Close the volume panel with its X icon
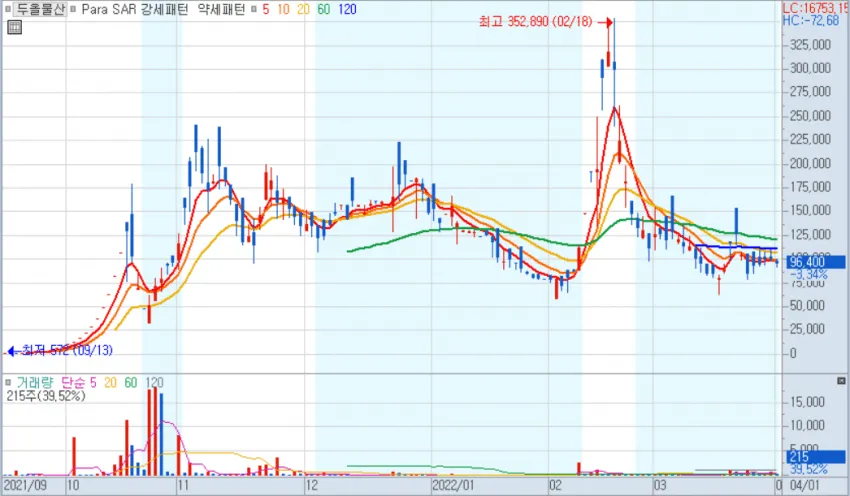The image size is (850, 496). click(x=841, y=381)
